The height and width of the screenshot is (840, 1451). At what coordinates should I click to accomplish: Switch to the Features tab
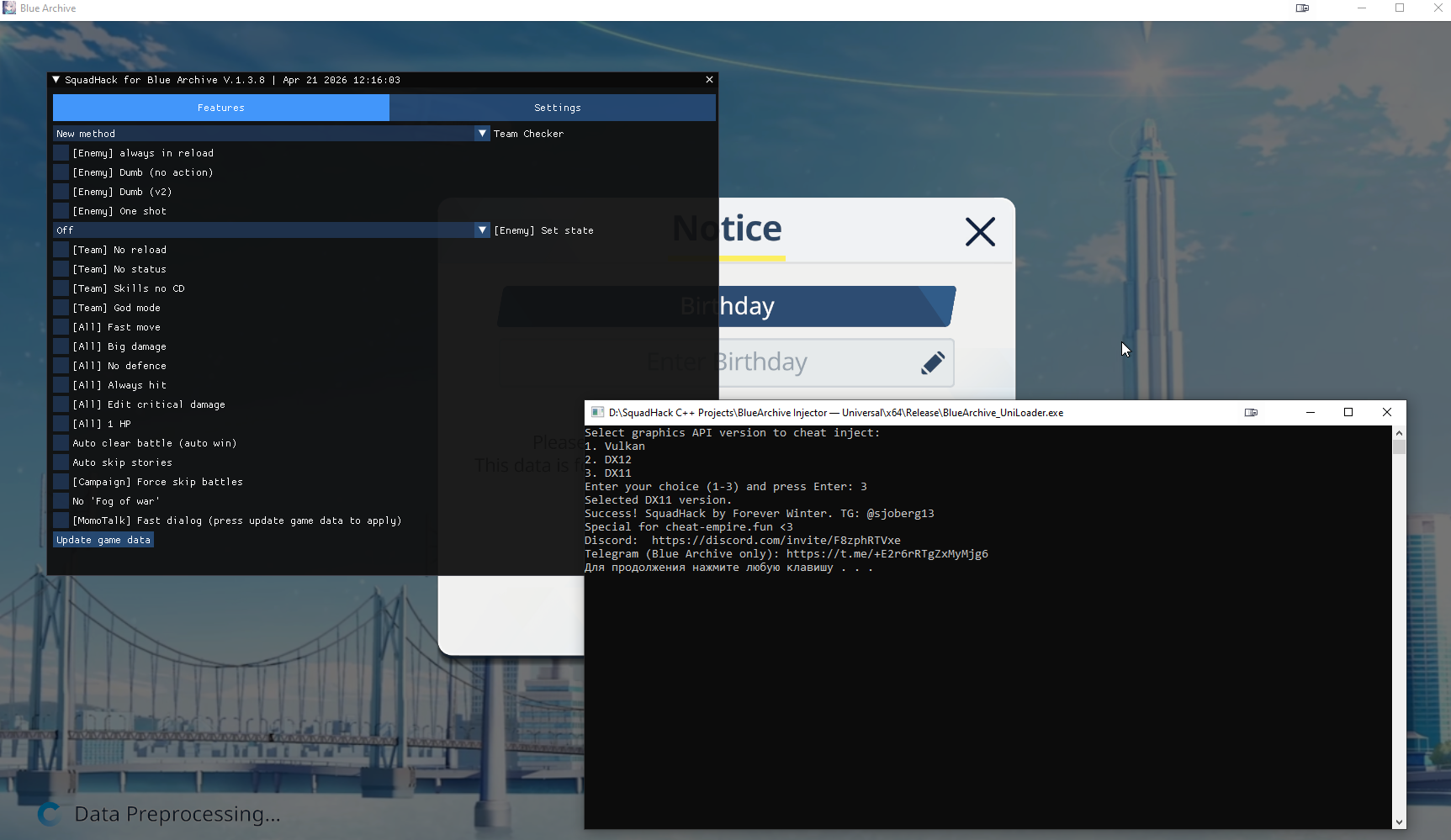[x=221, y=108]
